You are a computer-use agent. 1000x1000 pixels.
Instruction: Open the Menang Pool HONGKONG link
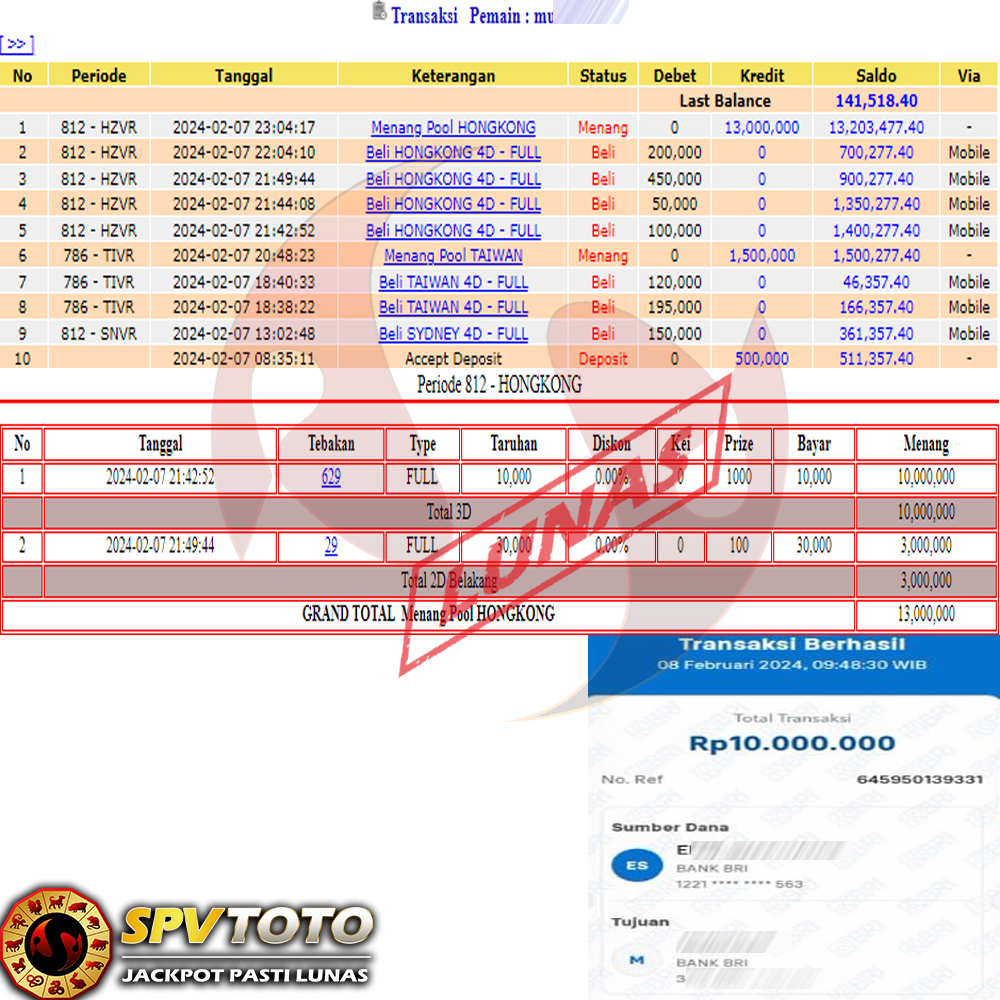point(453,127)
